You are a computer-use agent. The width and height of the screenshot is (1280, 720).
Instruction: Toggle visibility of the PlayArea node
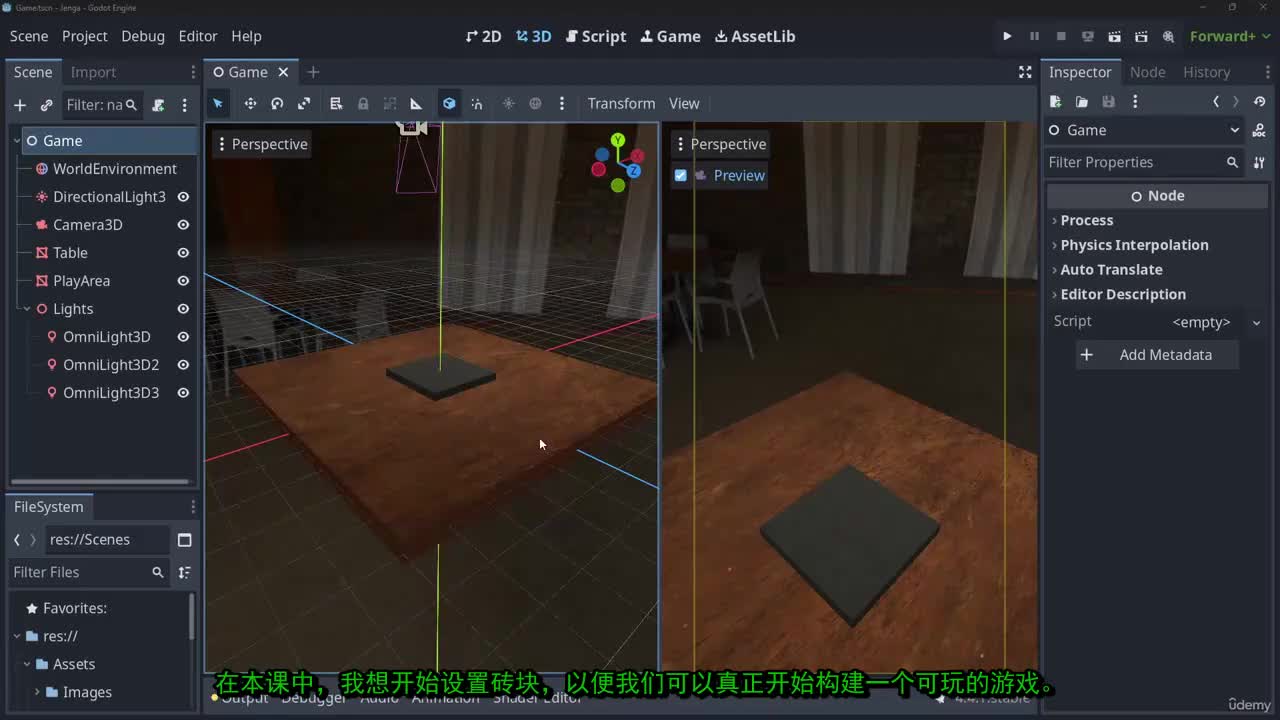(x=183, y=281)
